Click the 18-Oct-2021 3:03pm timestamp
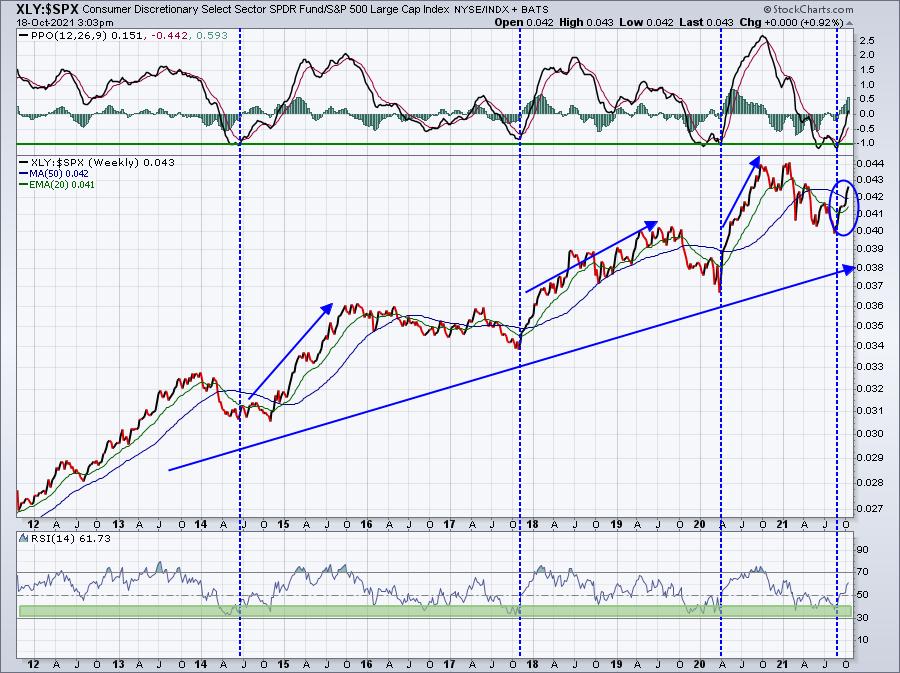This screenshot has height=673, width=900. [x=65, y=23]
